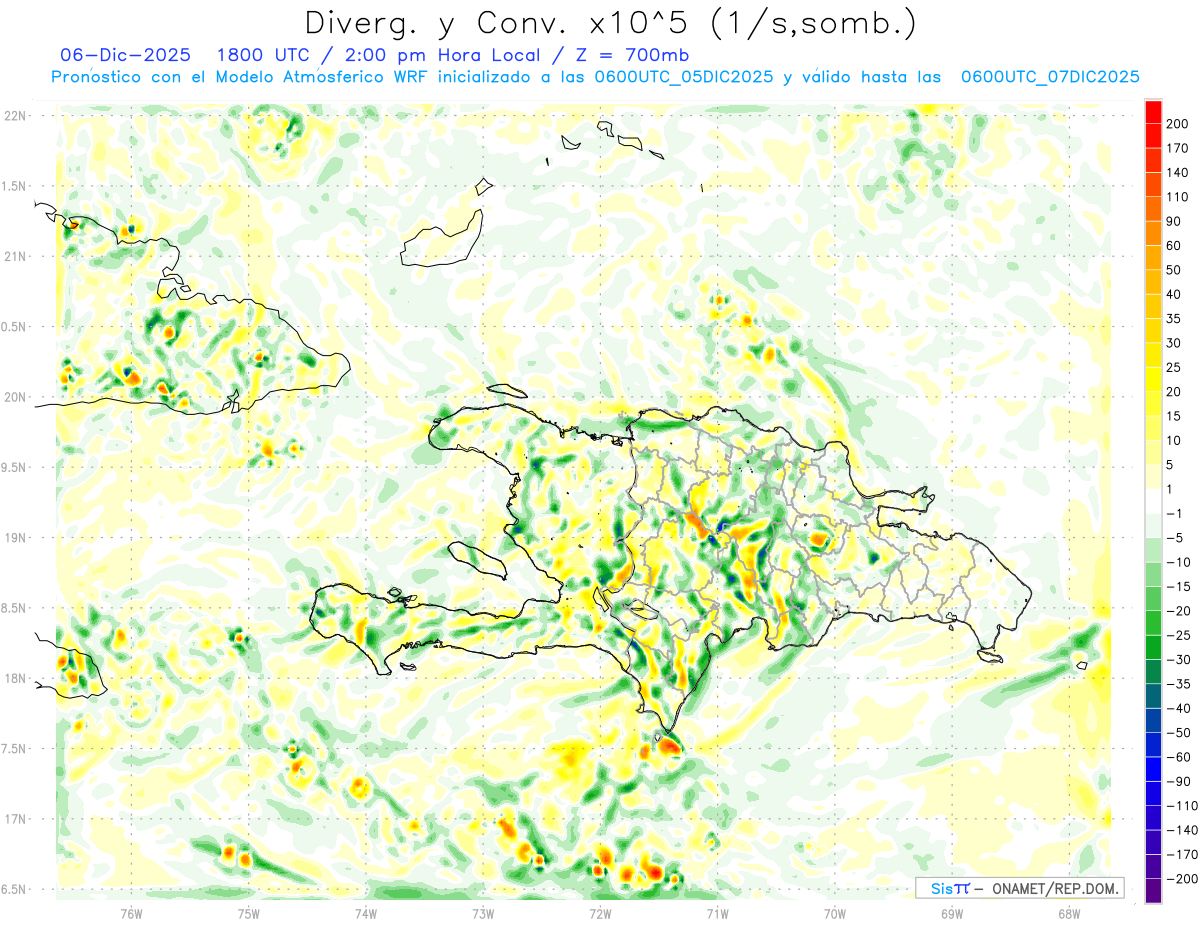Click the 68W longitude label
The width and height of the screenshot is (1200, 927).
(x=1068, y=913)
